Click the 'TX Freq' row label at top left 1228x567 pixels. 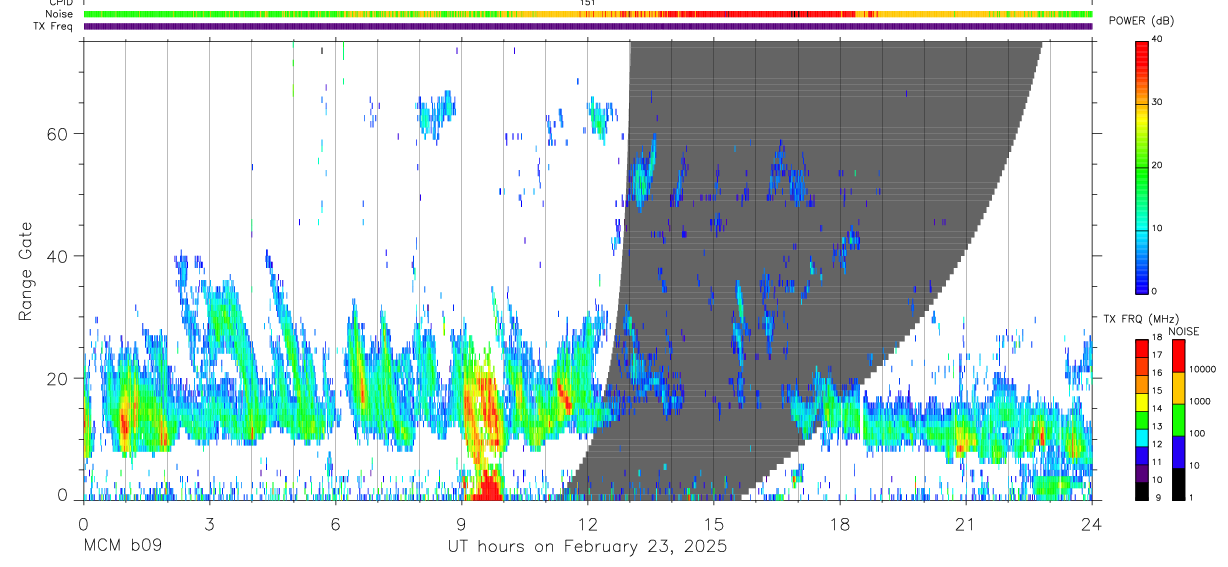(x=52, y=26)
